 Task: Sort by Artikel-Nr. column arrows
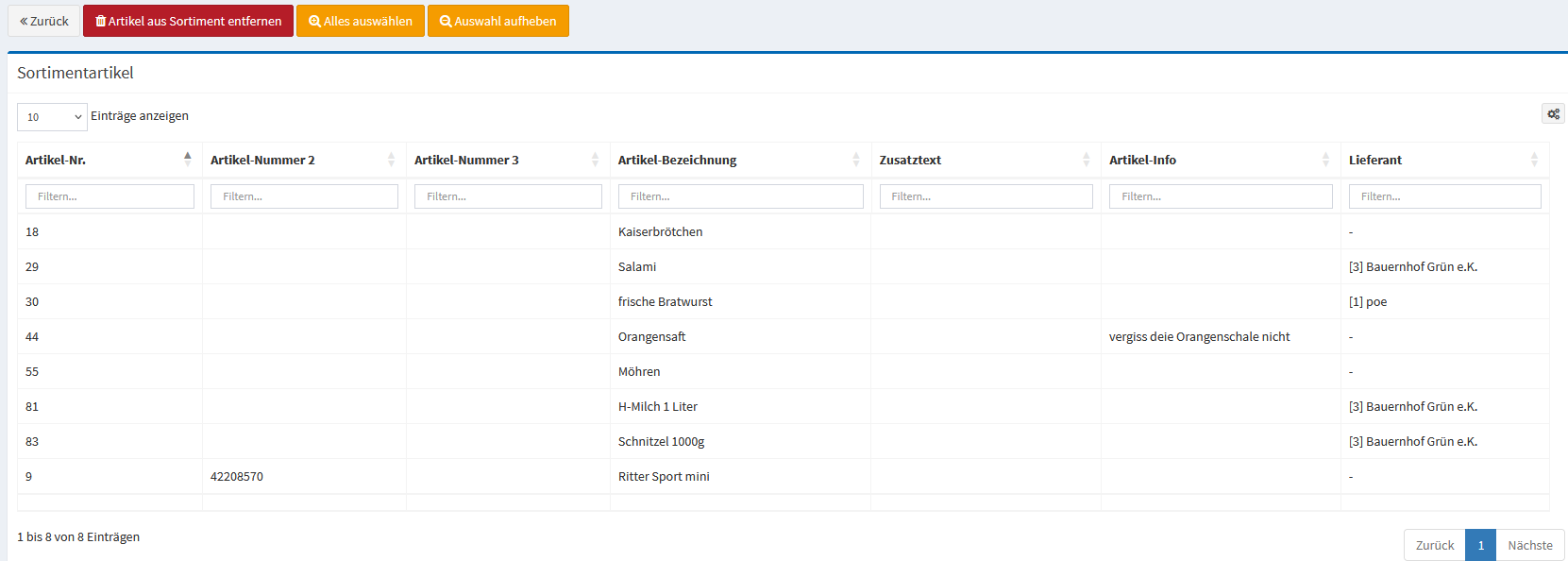[187, 160]
